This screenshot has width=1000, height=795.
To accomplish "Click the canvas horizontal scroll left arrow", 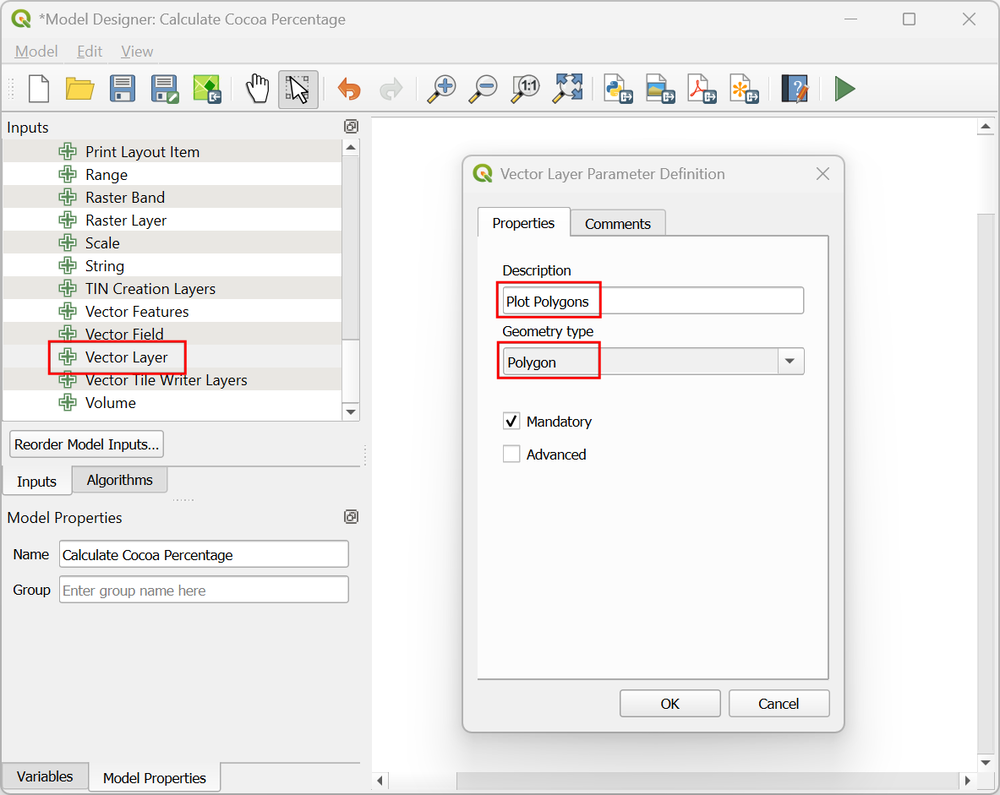I will point(380,780).
